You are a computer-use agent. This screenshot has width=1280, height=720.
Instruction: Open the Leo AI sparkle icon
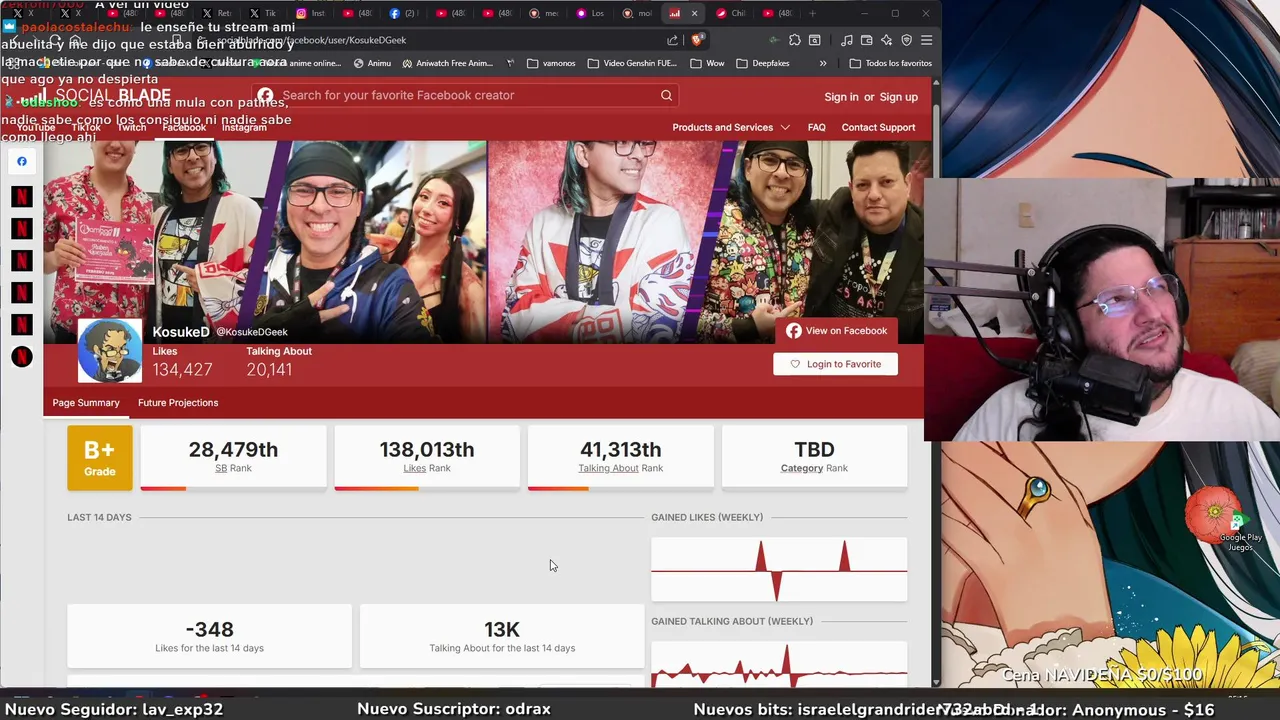[x=887, y=40]
